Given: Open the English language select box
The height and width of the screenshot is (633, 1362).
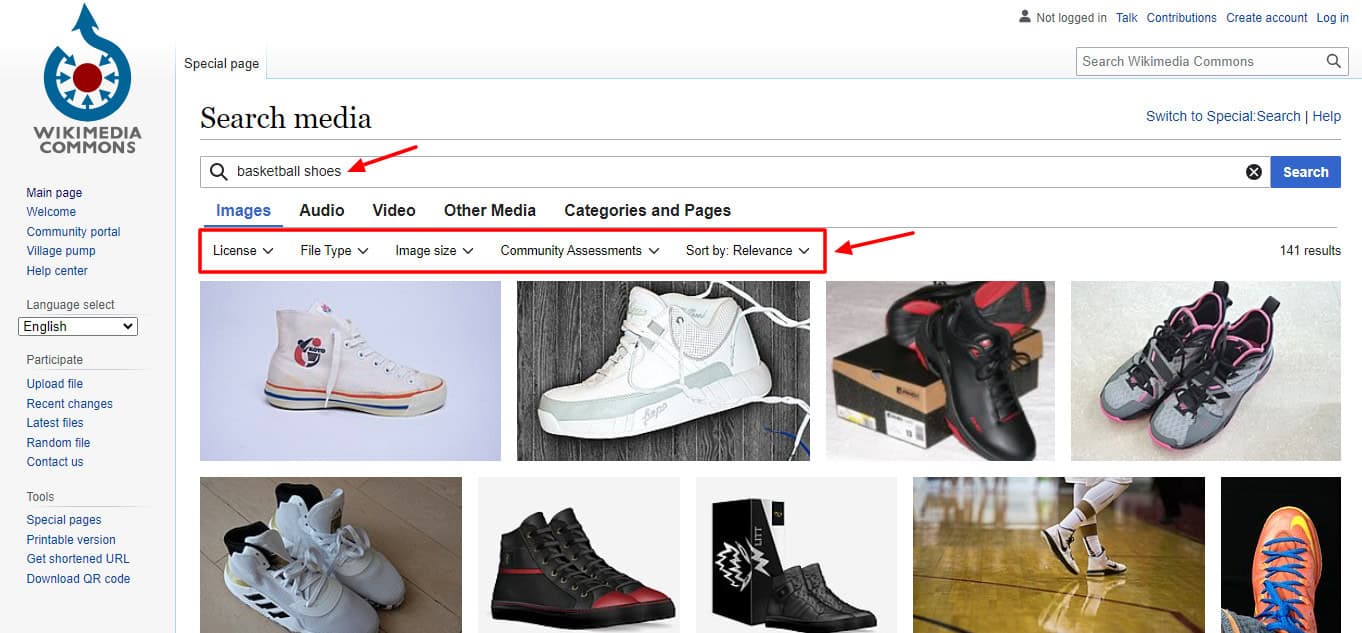Looking at the screenshot, I should pyautogui.click(x=78, y=326).
